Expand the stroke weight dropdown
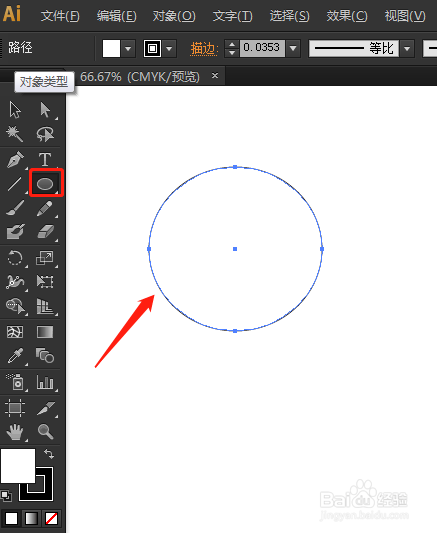The width and height of the screenshot is (437, 533). point(293,49)
